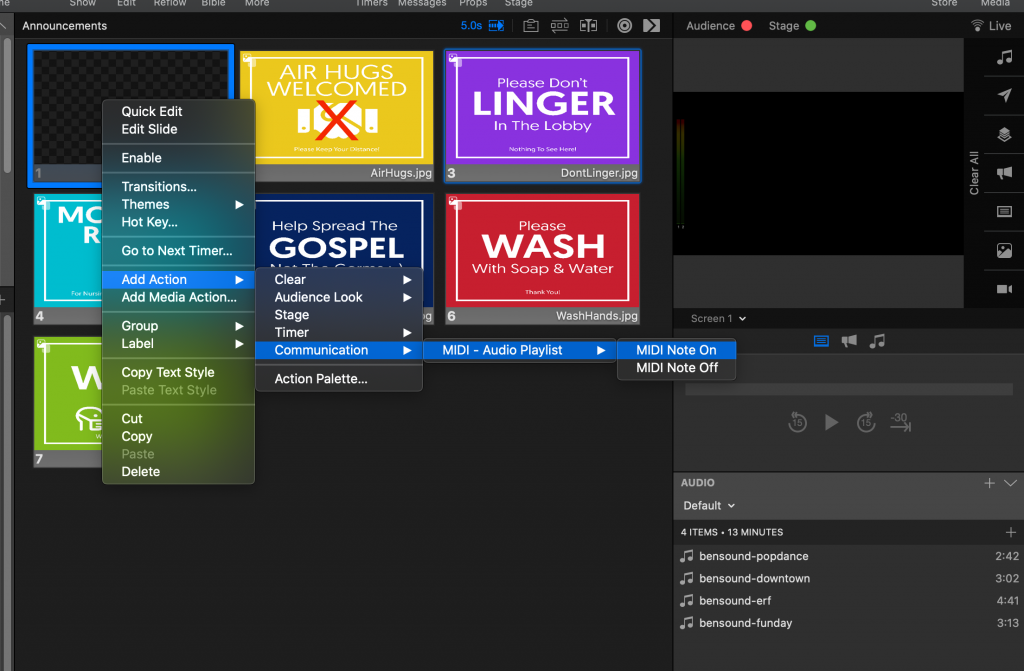Choose Add Media Action... menu entry
The height and width of the screenshot is (671, 1024).
click(x=178, y=297)
